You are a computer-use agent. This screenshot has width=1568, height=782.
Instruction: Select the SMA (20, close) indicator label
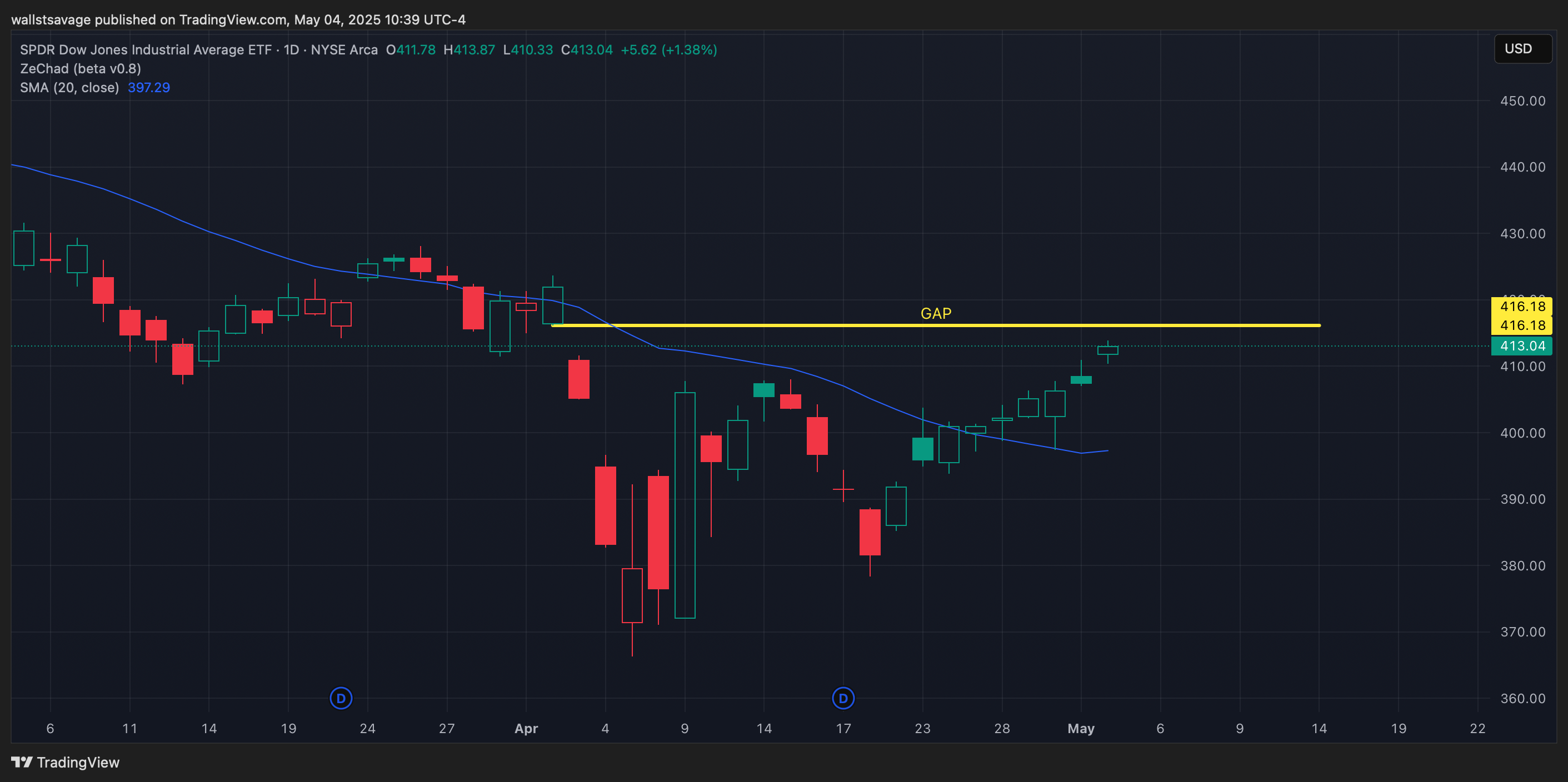(69, 88)
